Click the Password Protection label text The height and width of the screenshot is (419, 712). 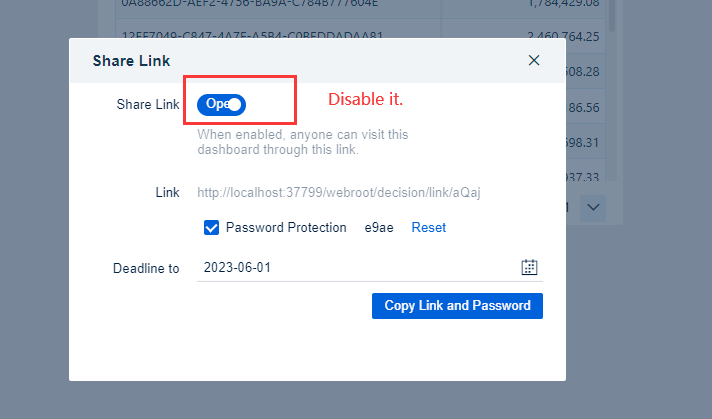(286, 227)
